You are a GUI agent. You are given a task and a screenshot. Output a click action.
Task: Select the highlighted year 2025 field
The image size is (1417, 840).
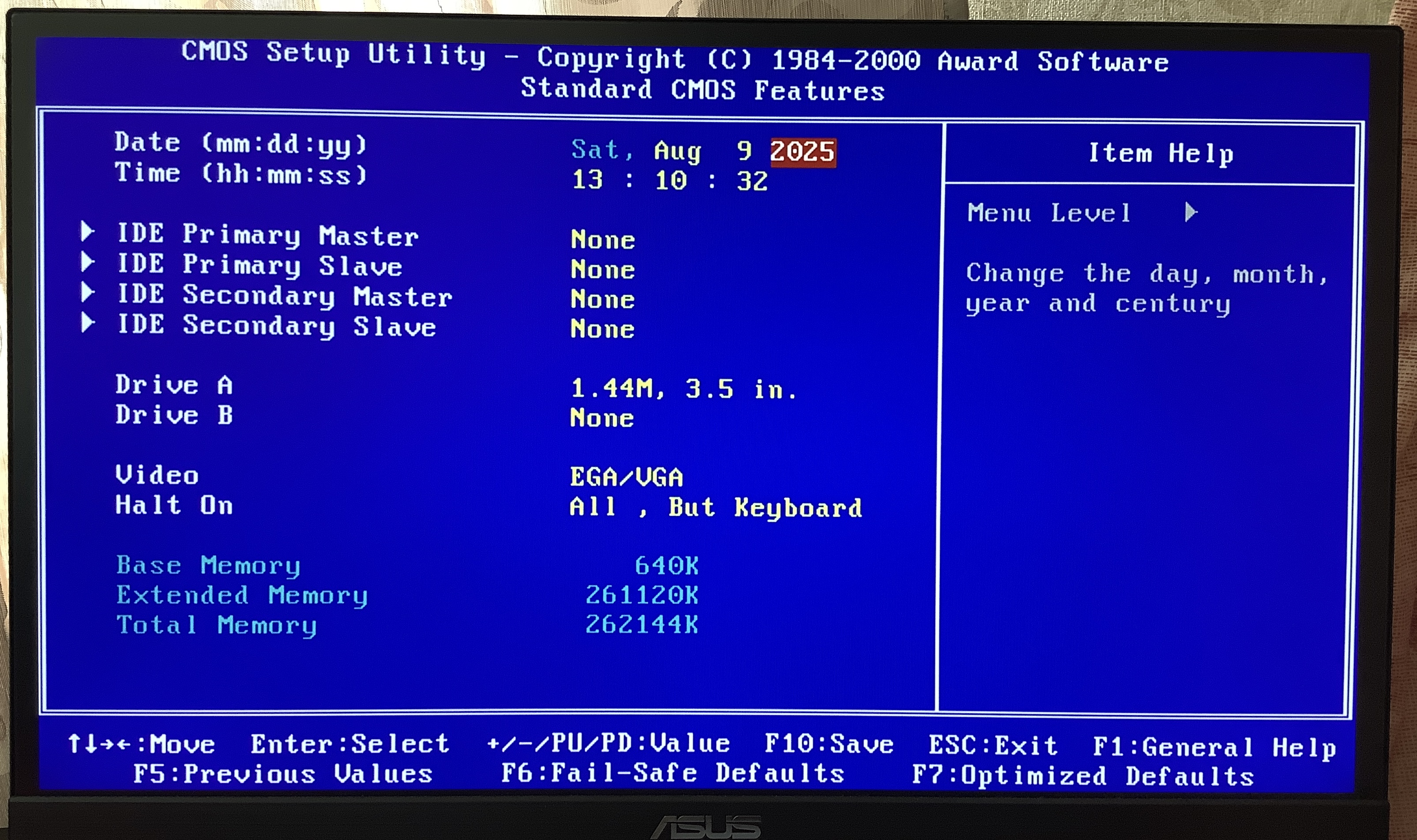click(x=802, y=152)
